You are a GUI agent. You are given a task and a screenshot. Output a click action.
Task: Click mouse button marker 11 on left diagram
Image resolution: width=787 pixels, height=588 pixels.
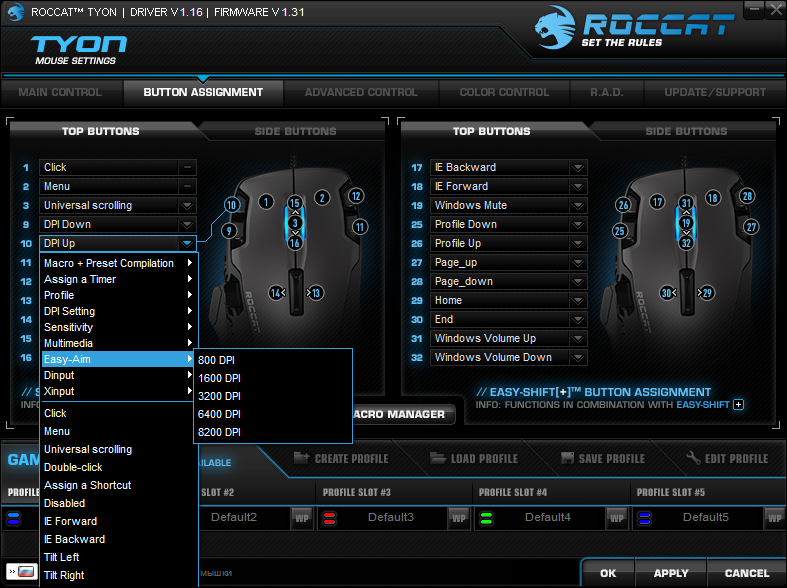pyautogui.click(x=360, y=227)
